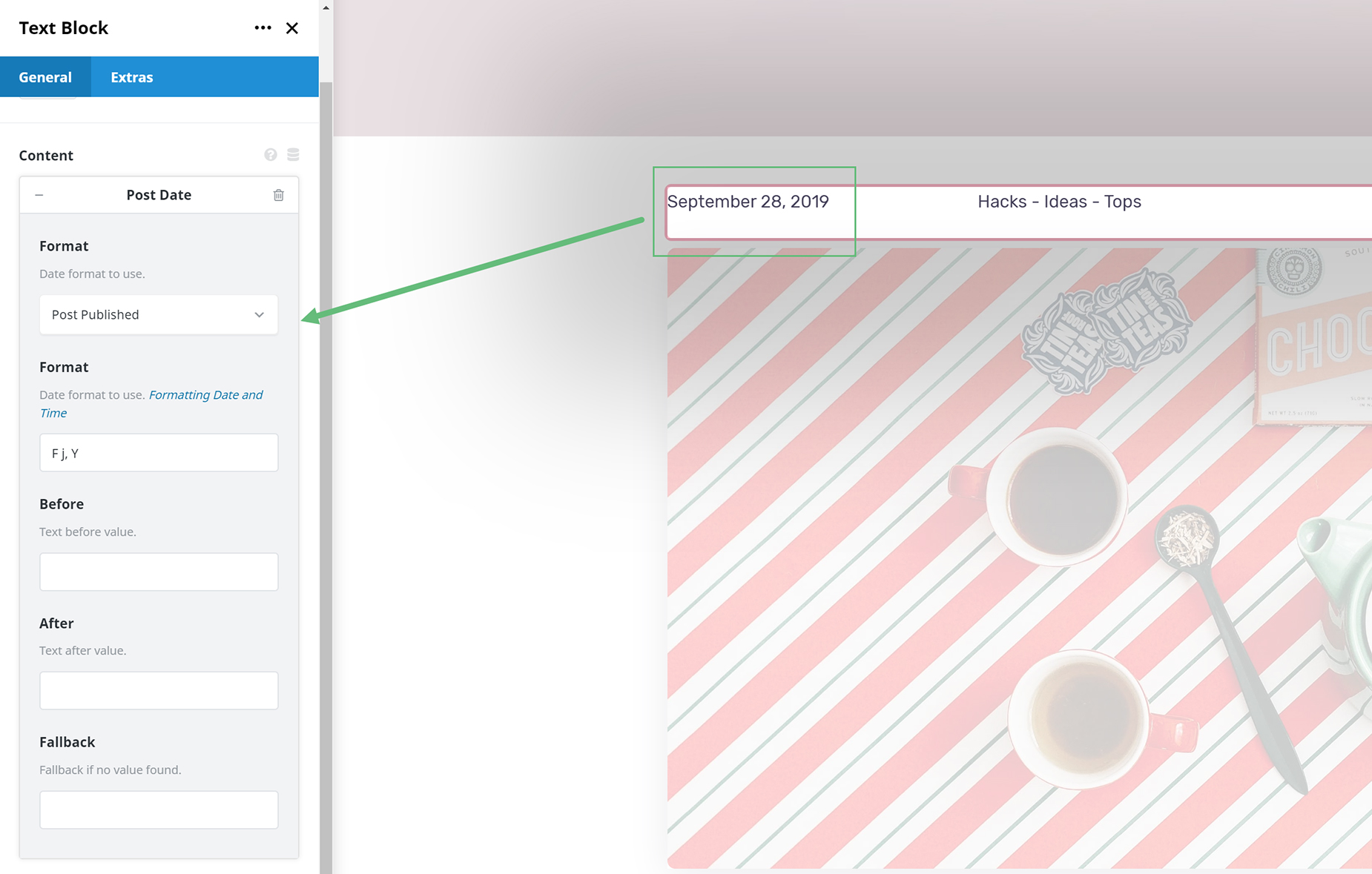Click the scrollbar up arrow
The height and width of the screenshot is (874, 1372).
(x=326, y=7)
